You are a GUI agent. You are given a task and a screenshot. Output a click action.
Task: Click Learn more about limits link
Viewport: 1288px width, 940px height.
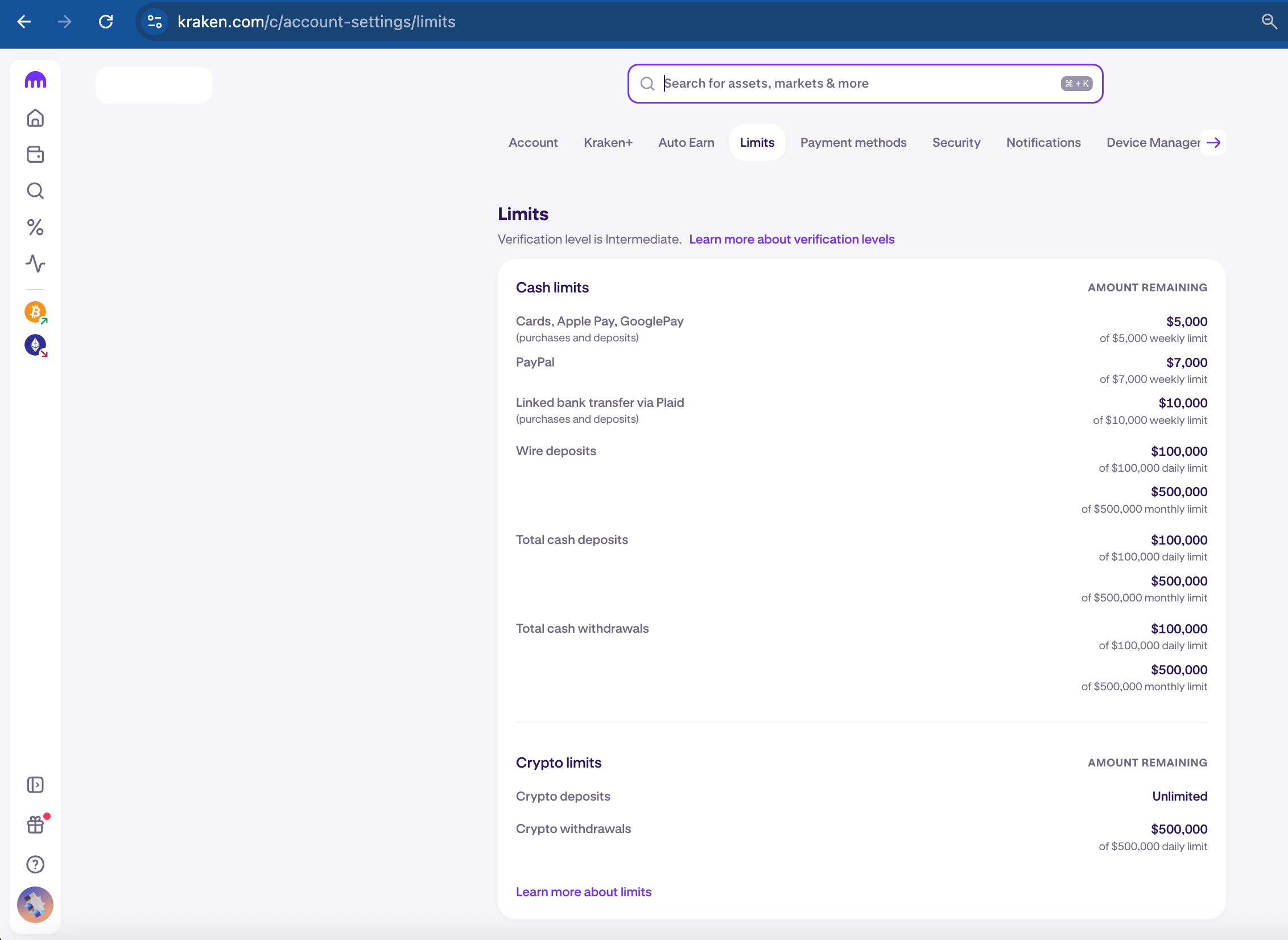[583, 892]
